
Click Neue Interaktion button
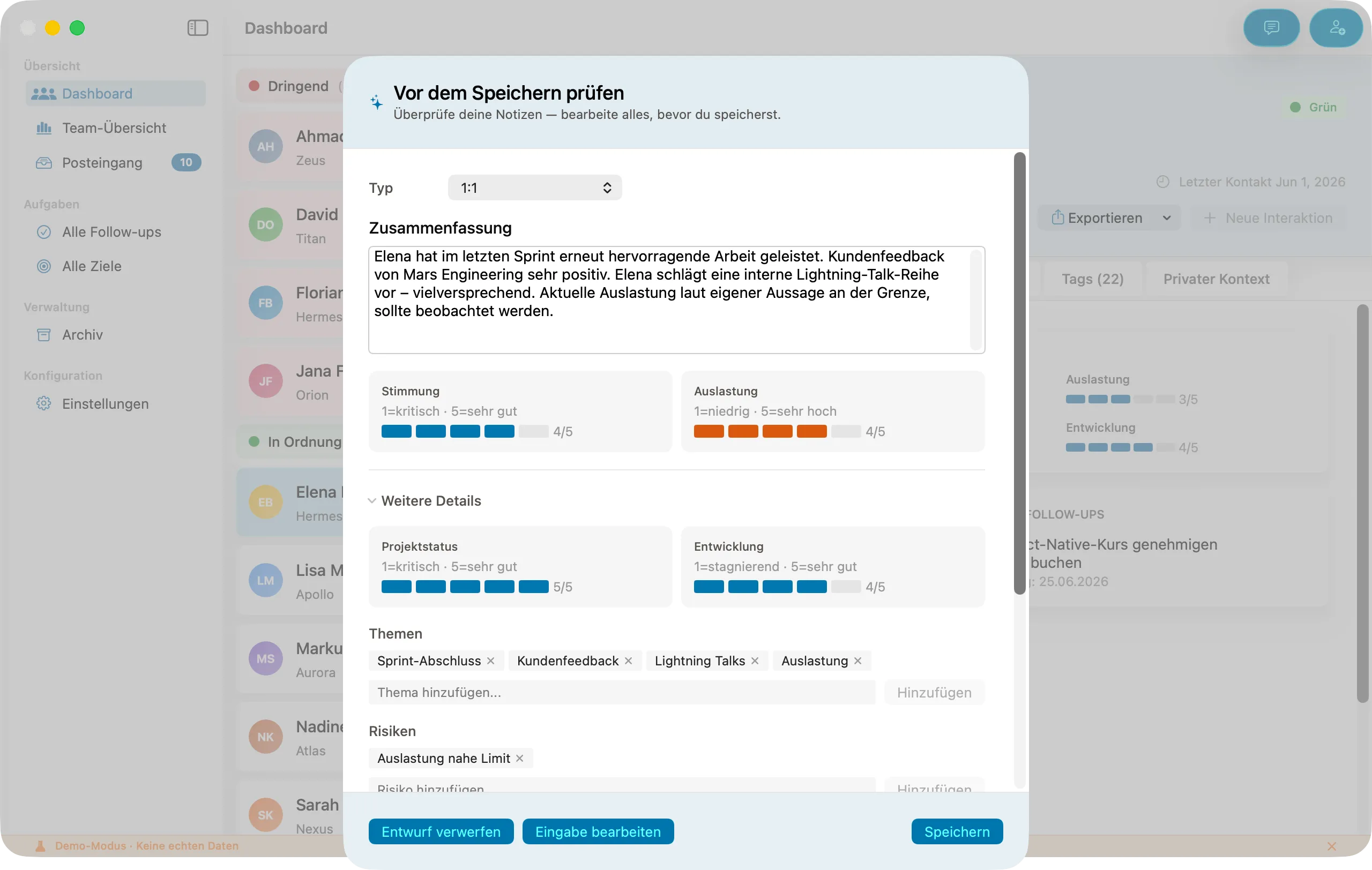tap(1269, 218)
